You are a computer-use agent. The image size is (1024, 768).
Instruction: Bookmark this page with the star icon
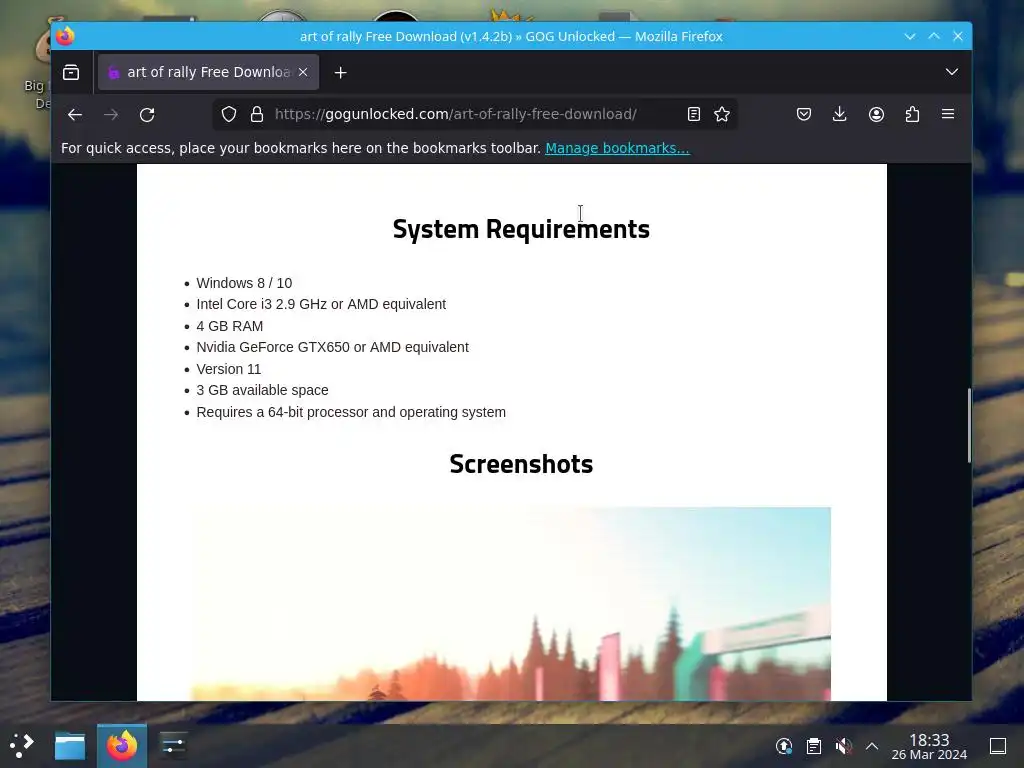pyautogui.click(x=722, y=114)
